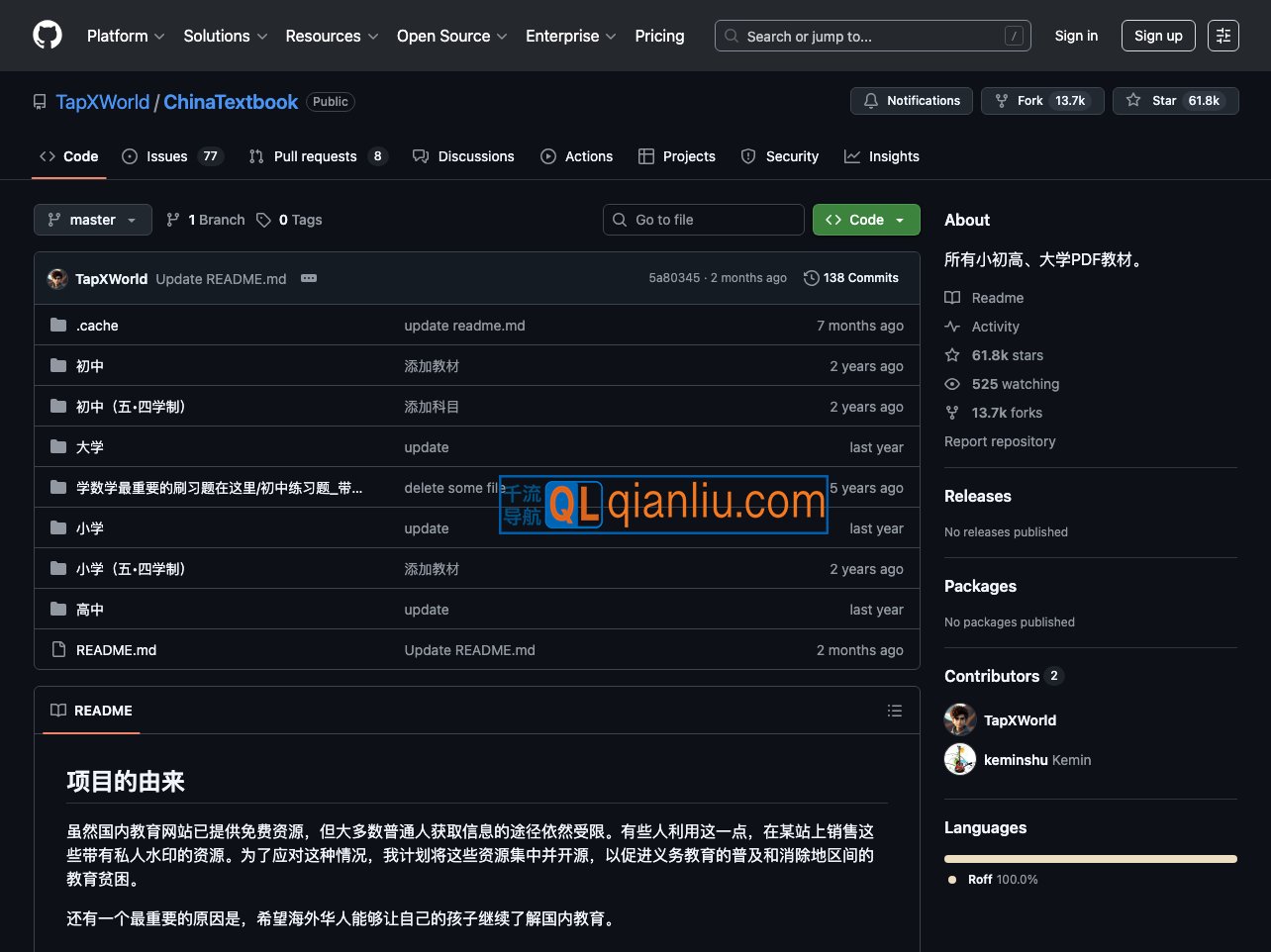This screenshot has width=1271, height=952.
Task: Open the master branch dropdown
Action: [x=92, y=220]
